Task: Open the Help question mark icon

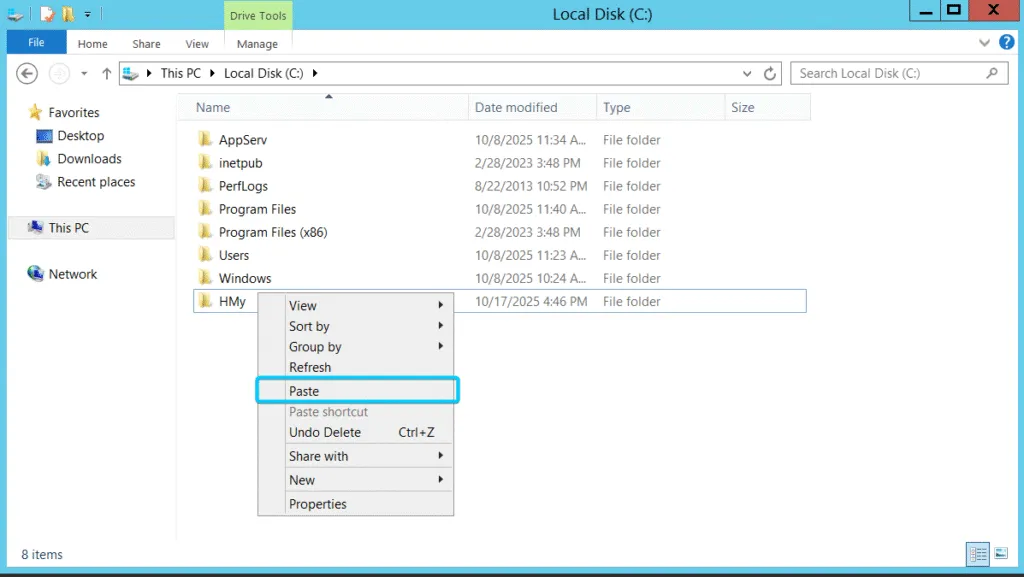Action: pyautogui.click(x=1006, y=43)
